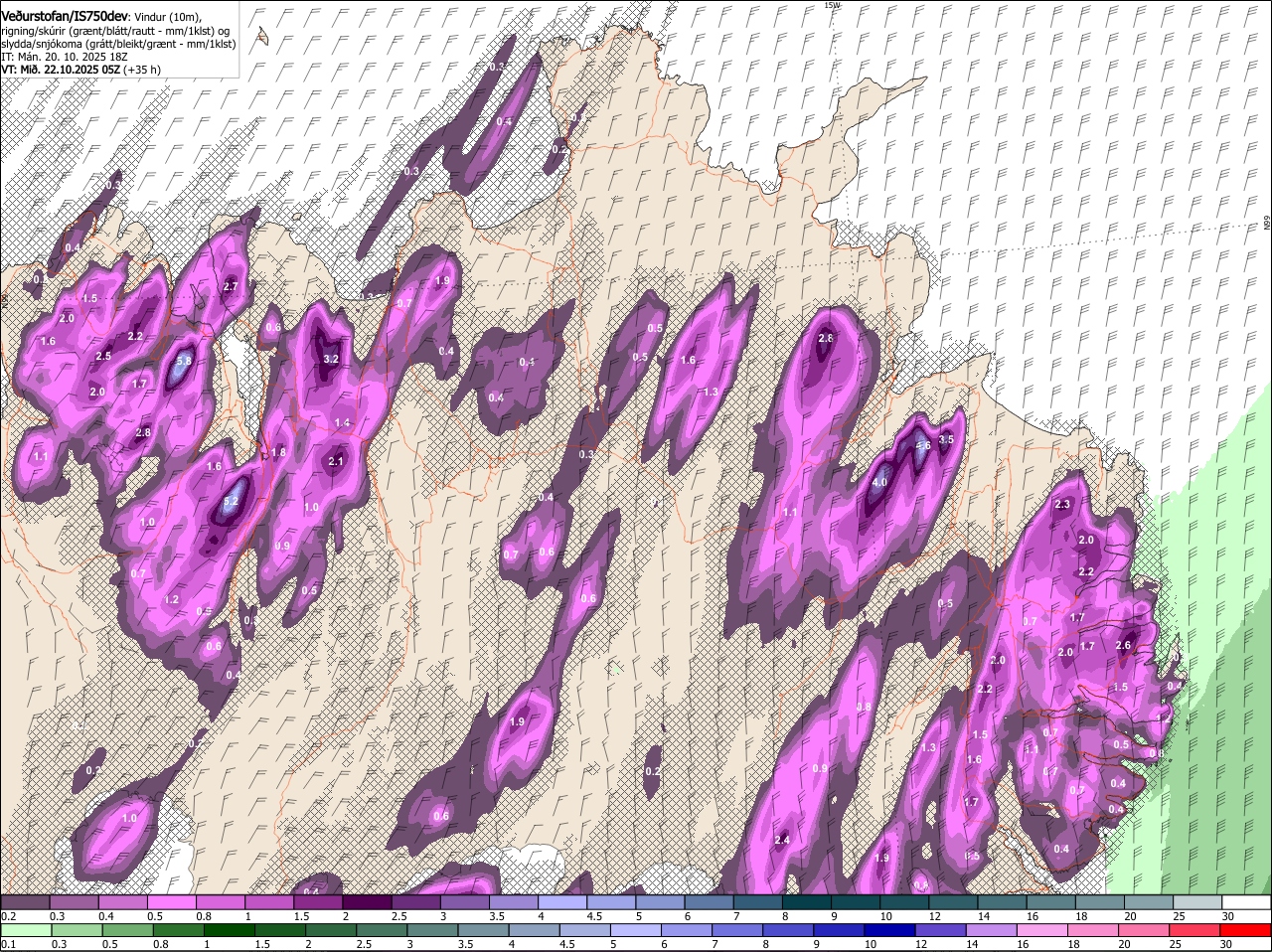Viewport: 1272px width, 952px height.
Task: Select the darkest green swatch between 1 and 1.5
Action: [232, 930]
